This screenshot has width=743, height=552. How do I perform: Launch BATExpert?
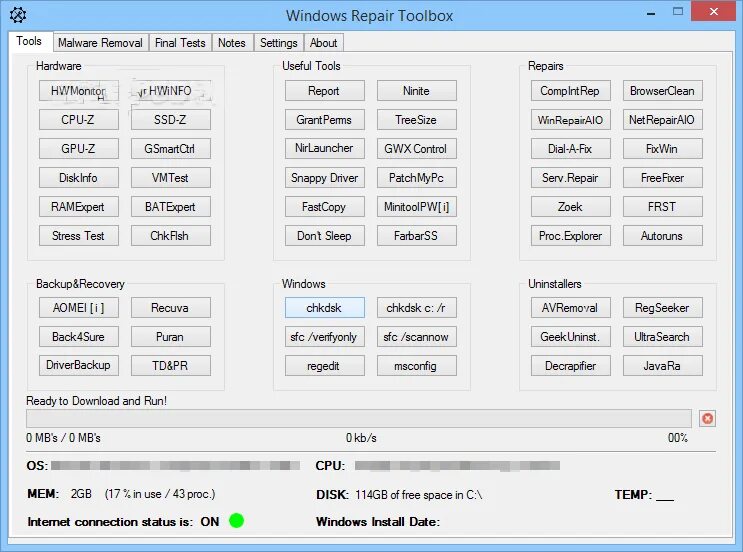[171, 207]
